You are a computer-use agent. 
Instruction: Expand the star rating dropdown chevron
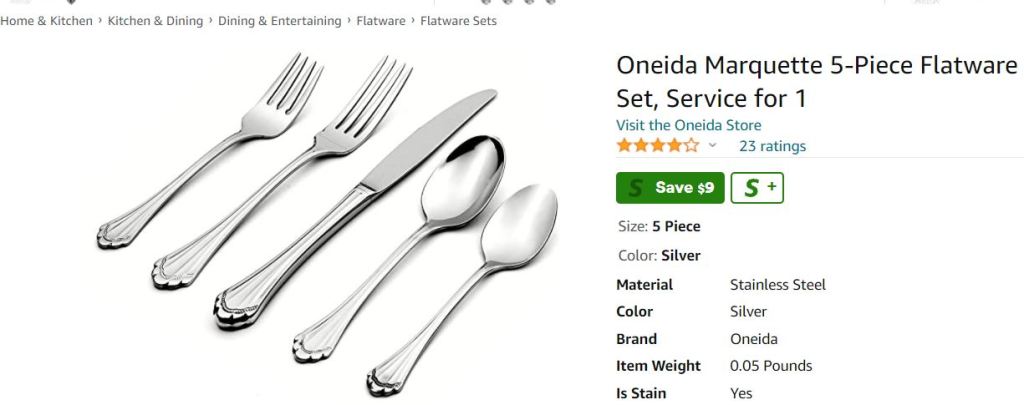tap(712, 146)
